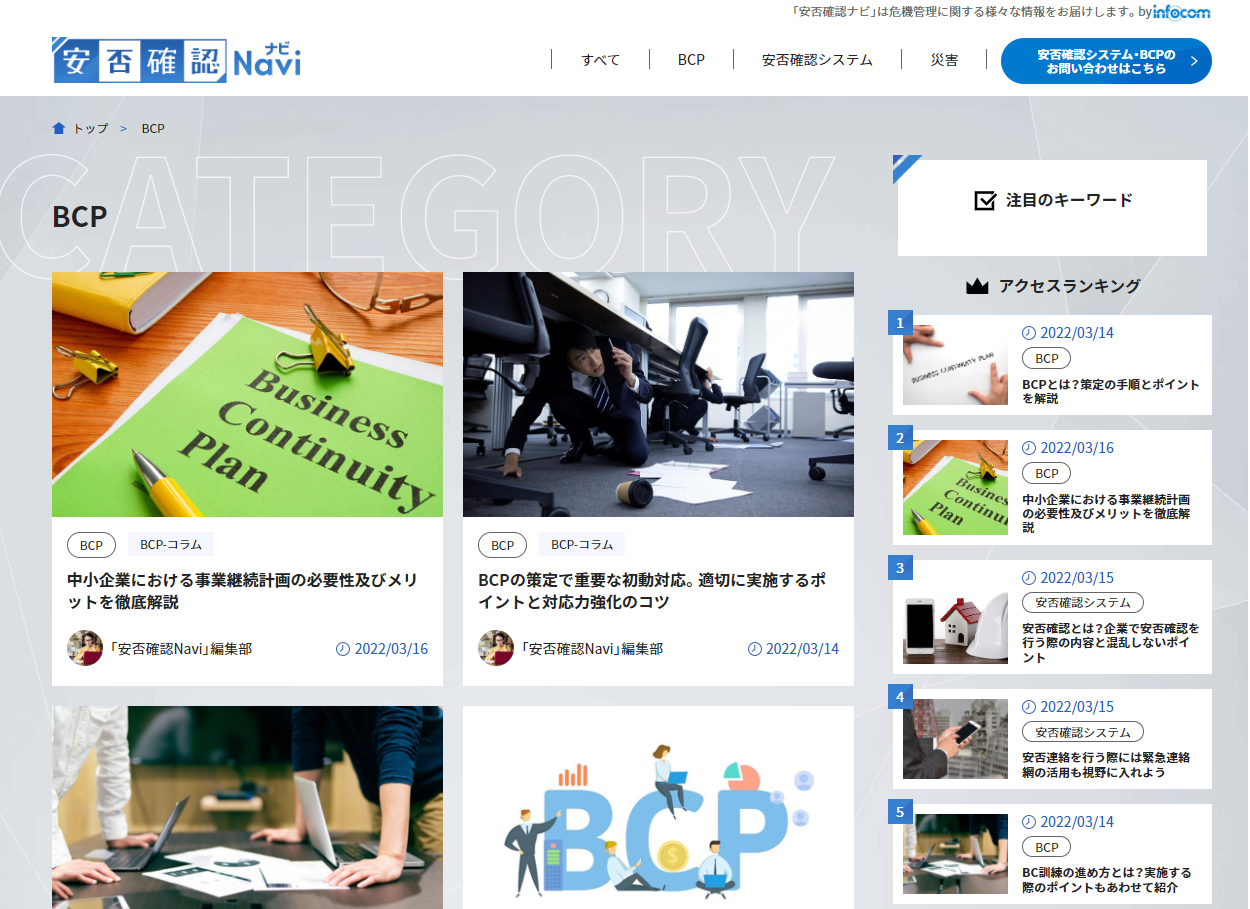
Task: Click the crown icon beside アクセスランキング
Action: coord(977,286)
